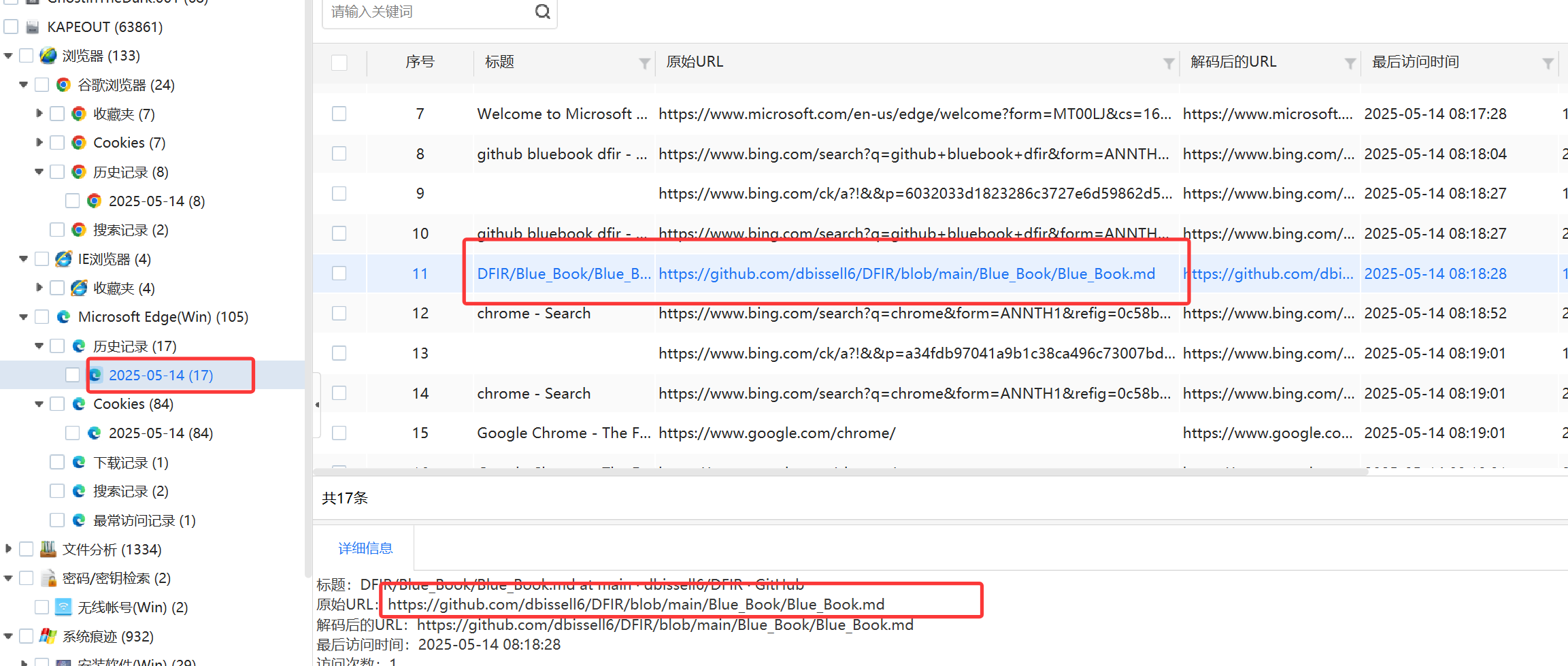Image resolution: width=1568 pixels, height=666 pixels.
Task: Check the row 11 DFIR/Blue_Book checkbox
Action: point(339,273)
